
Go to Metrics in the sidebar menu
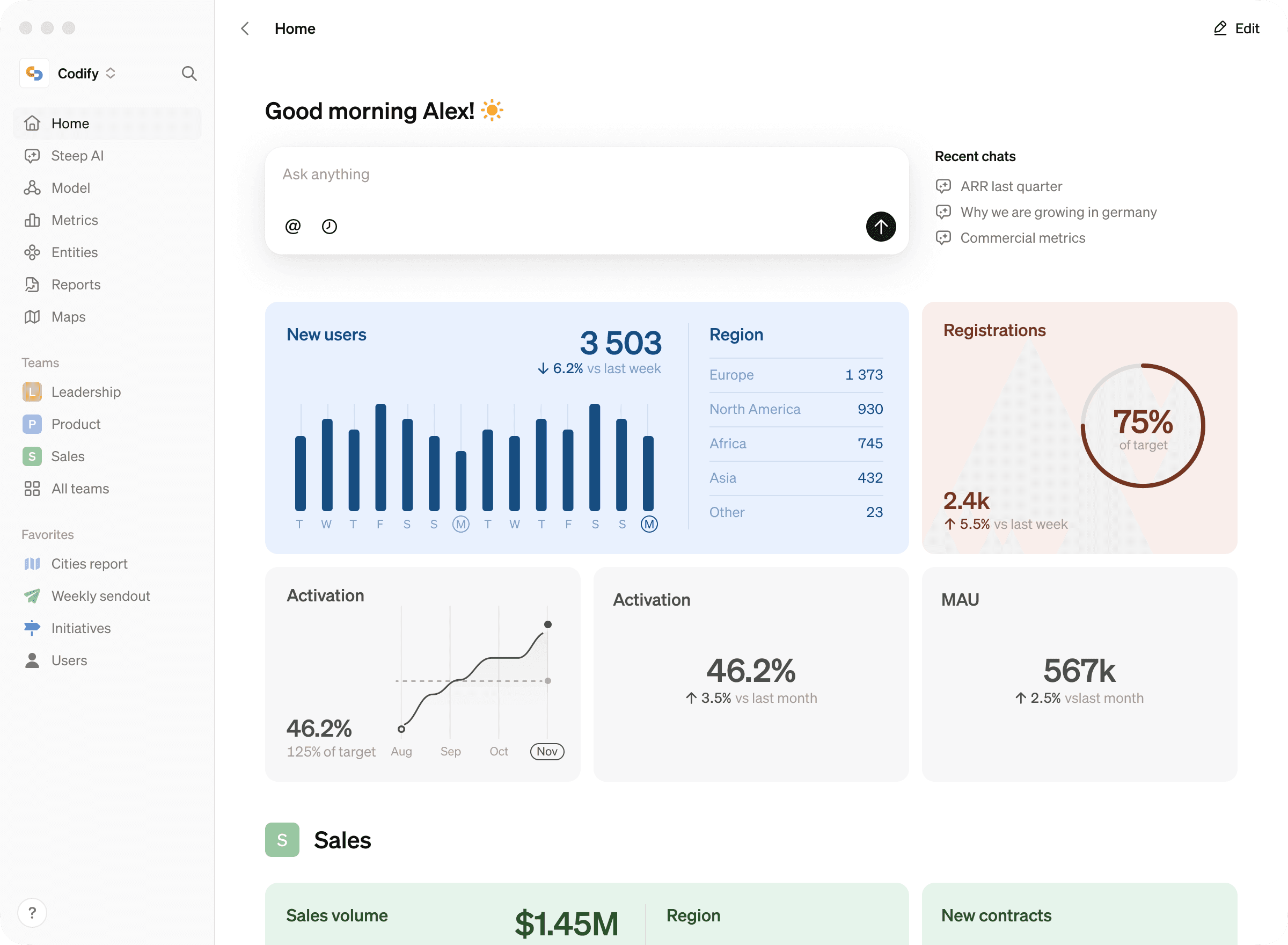tap(74, 220)
